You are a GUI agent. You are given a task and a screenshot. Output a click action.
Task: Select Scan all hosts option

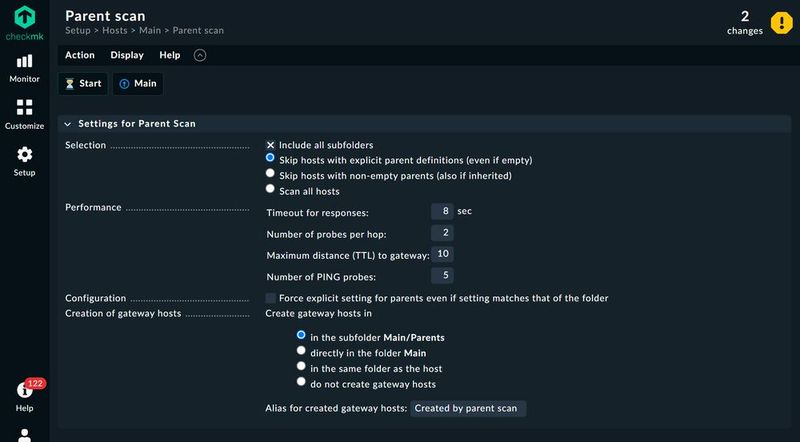pos(270,189)
